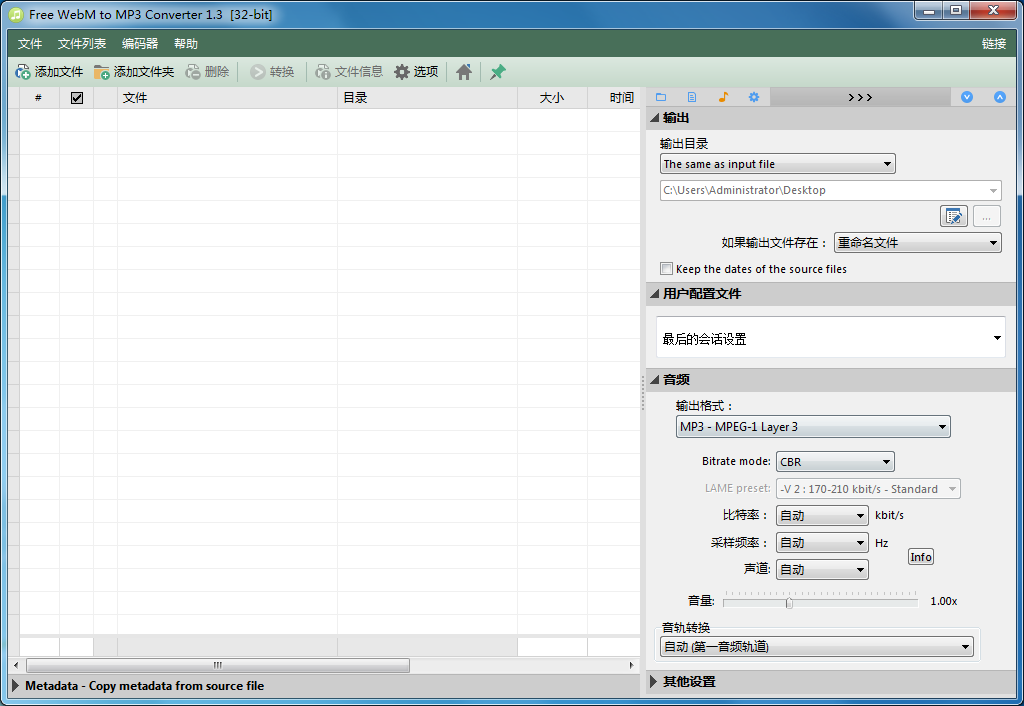1024x706 pixels.
Task: Click the blue up arrow circle icon
Action: pyautogui.click(x=1000, y=97)
